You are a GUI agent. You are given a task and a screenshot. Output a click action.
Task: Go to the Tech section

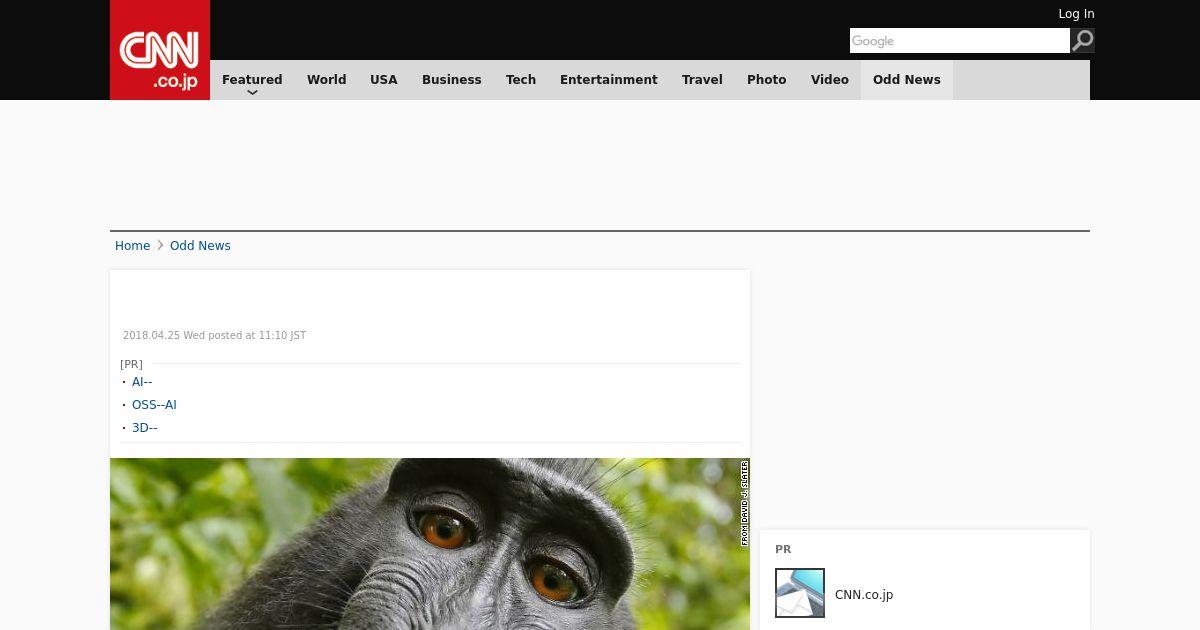point(521,80)
